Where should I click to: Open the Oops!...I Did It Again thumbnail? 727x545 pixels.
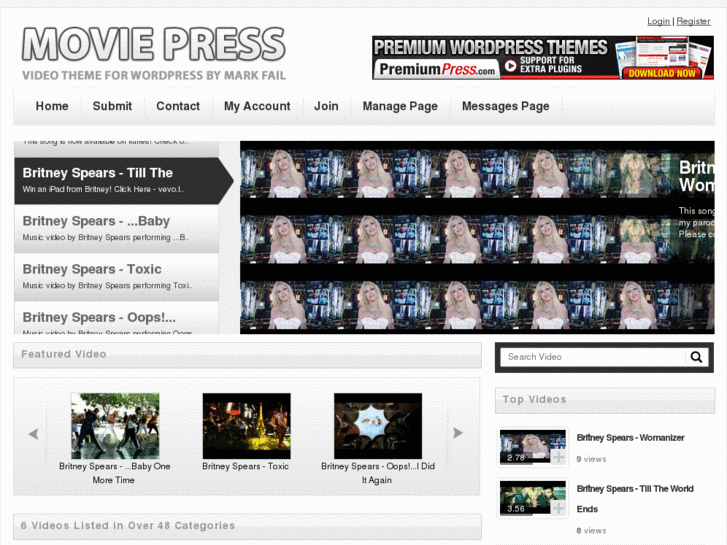pyautogui.click(x=378, y=426)
